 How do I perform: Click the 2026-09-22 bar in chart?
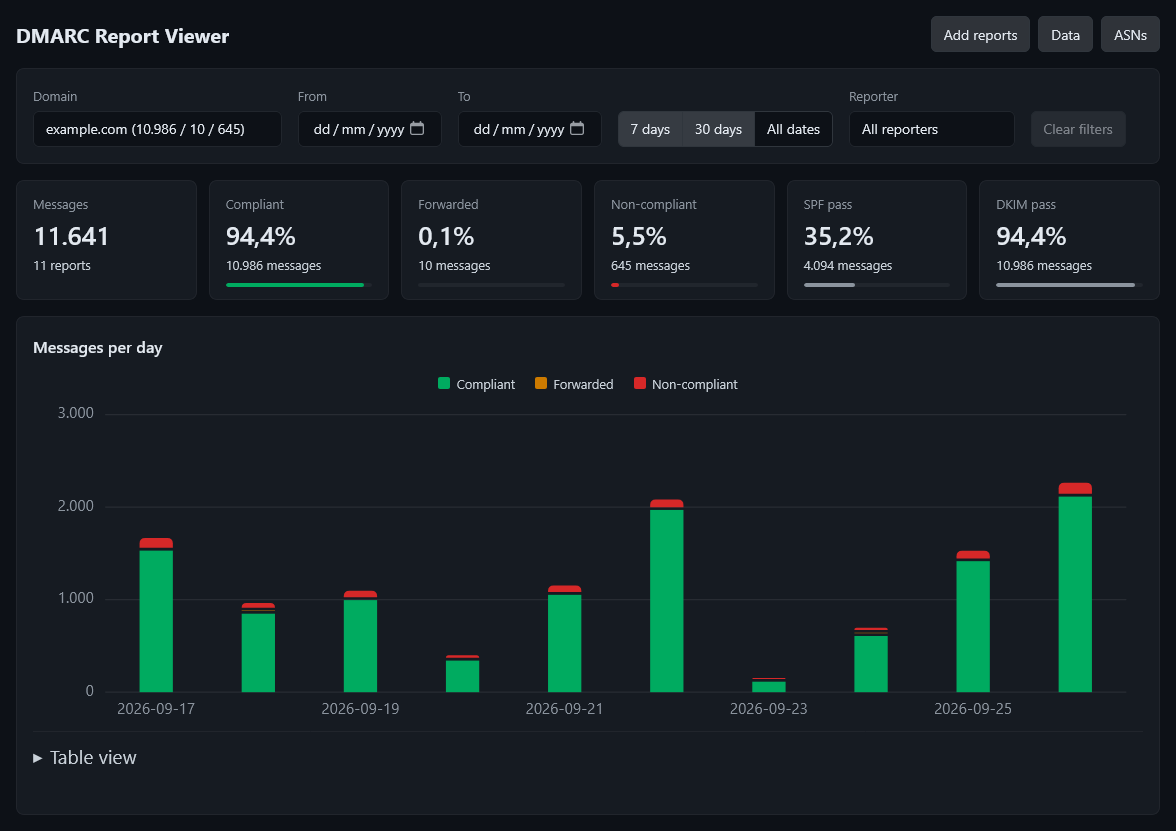[x=667, y=596]
